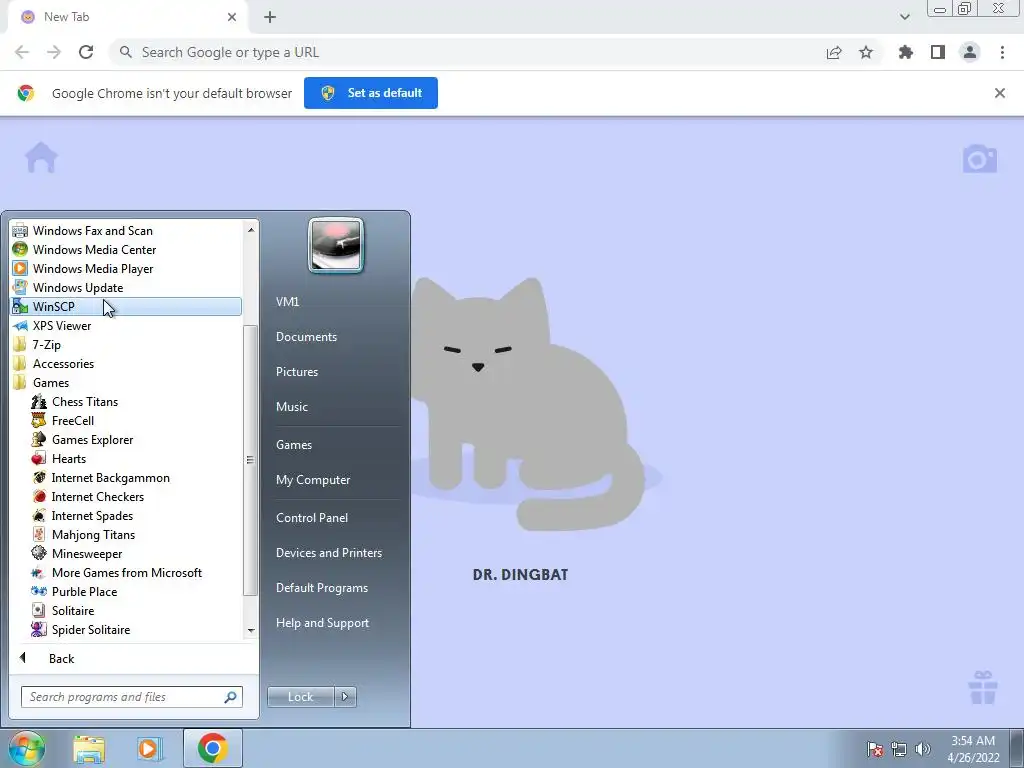1024x768 pixels.
Task: Reload the page
Action: click(x=86, y=52)
